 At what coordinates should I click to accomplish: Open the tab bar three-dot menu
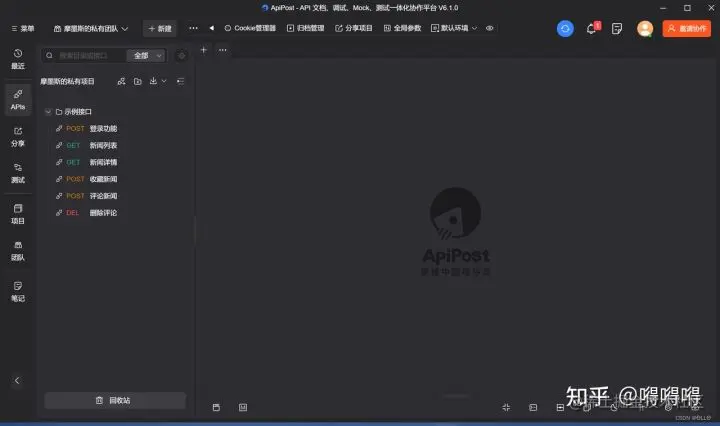[222, 50]
